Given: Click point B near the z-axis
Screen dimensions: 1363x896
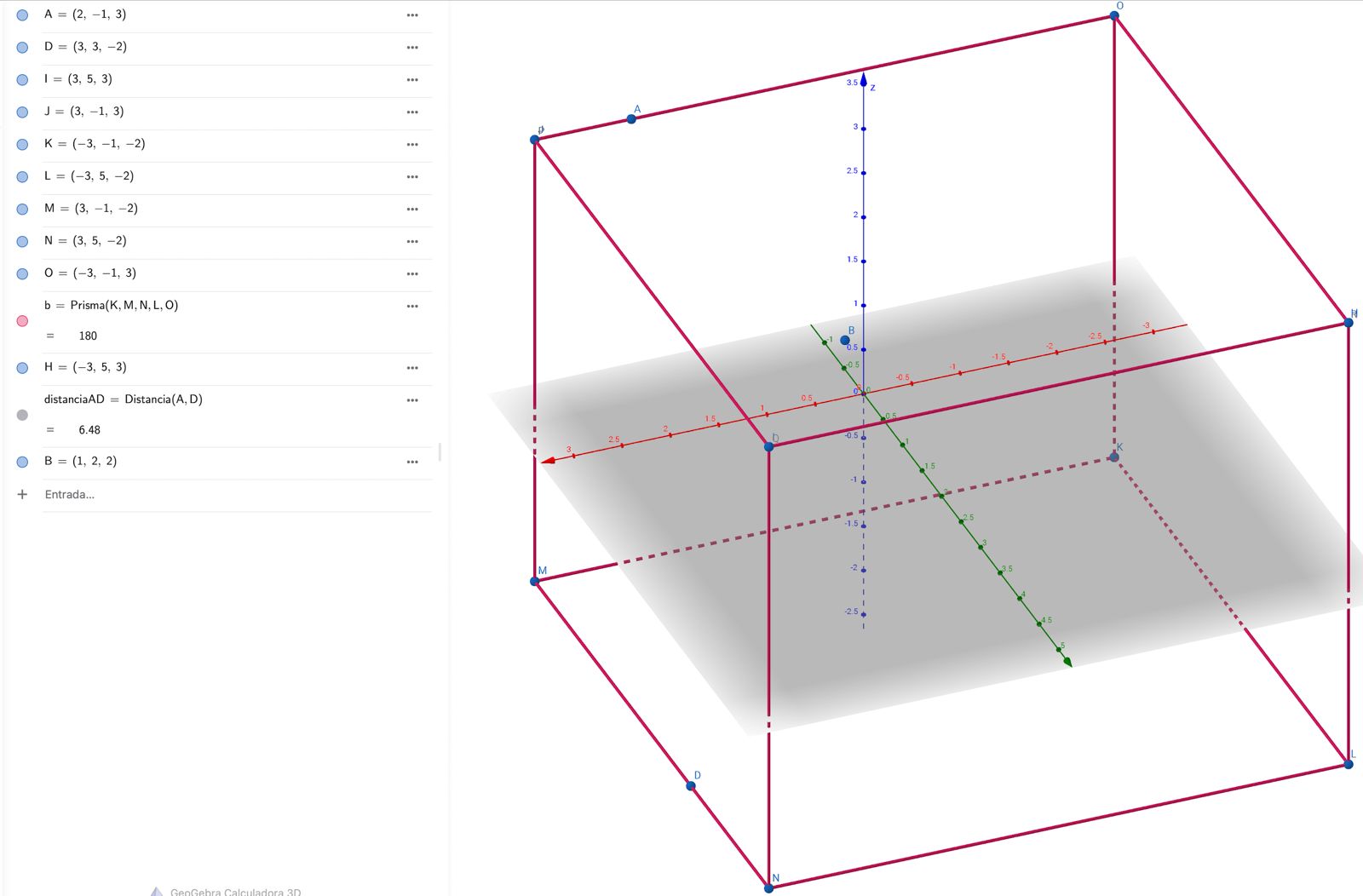Looking at the screenshot, I should pos(845,340).
